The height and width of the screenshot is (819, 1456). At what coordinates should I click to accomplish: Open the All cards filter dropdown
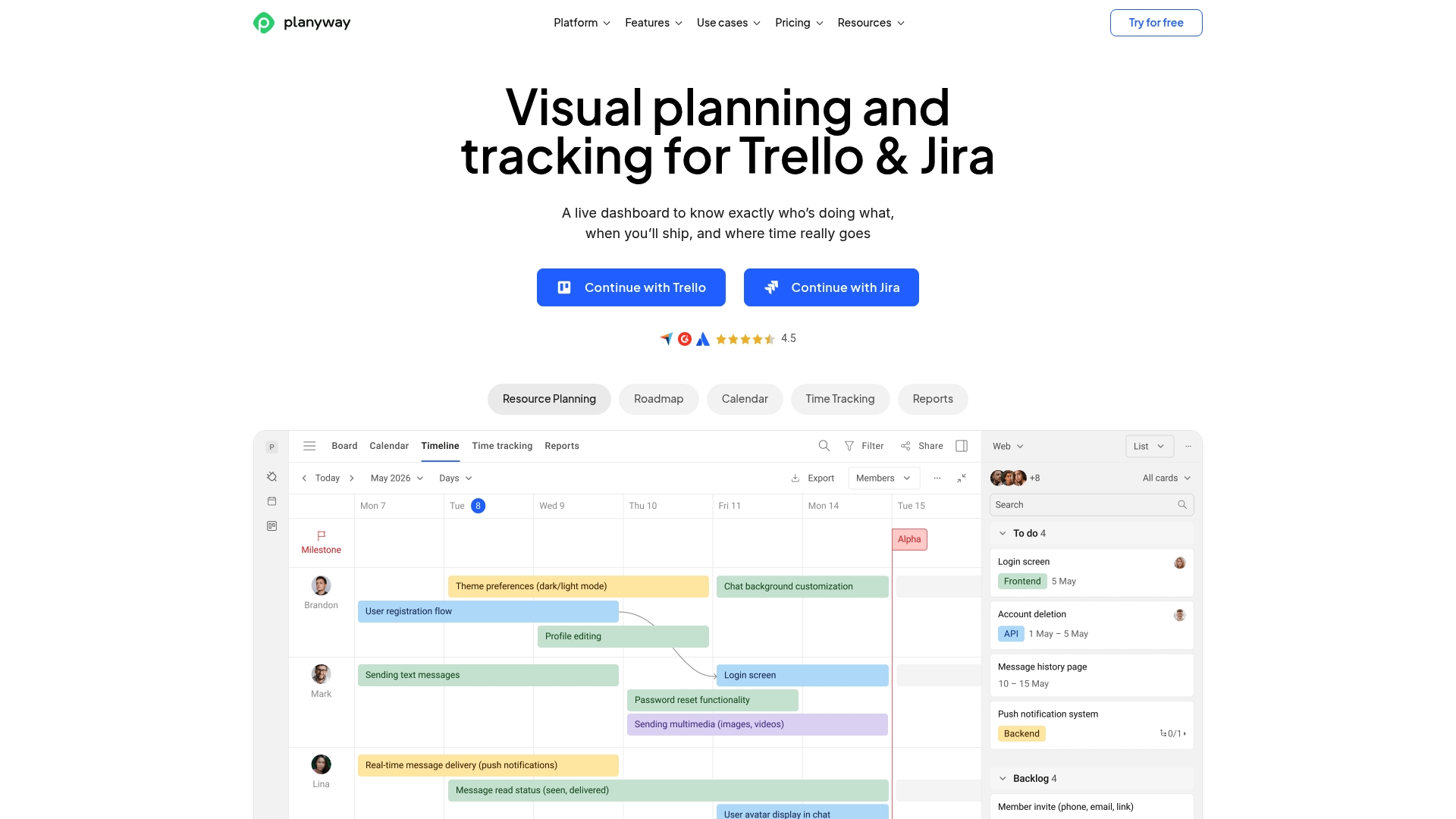(1166, 479)
